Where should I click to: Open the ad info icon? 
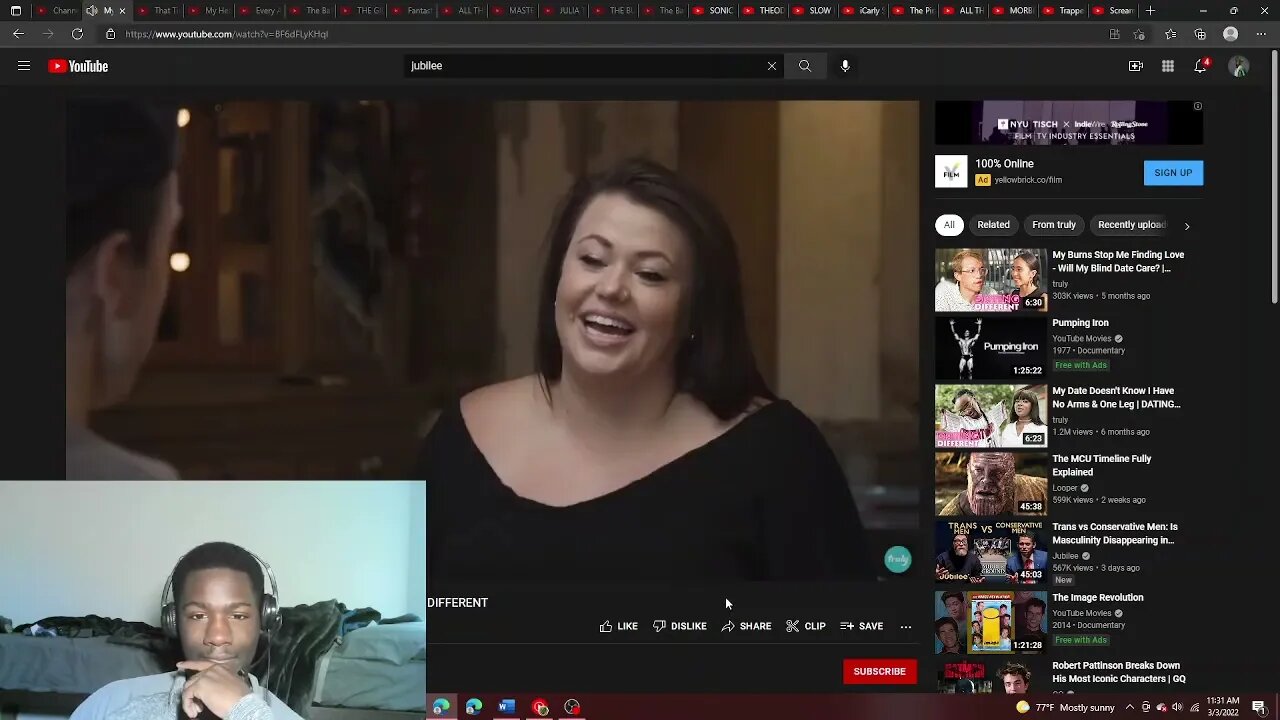[1198, 106]
